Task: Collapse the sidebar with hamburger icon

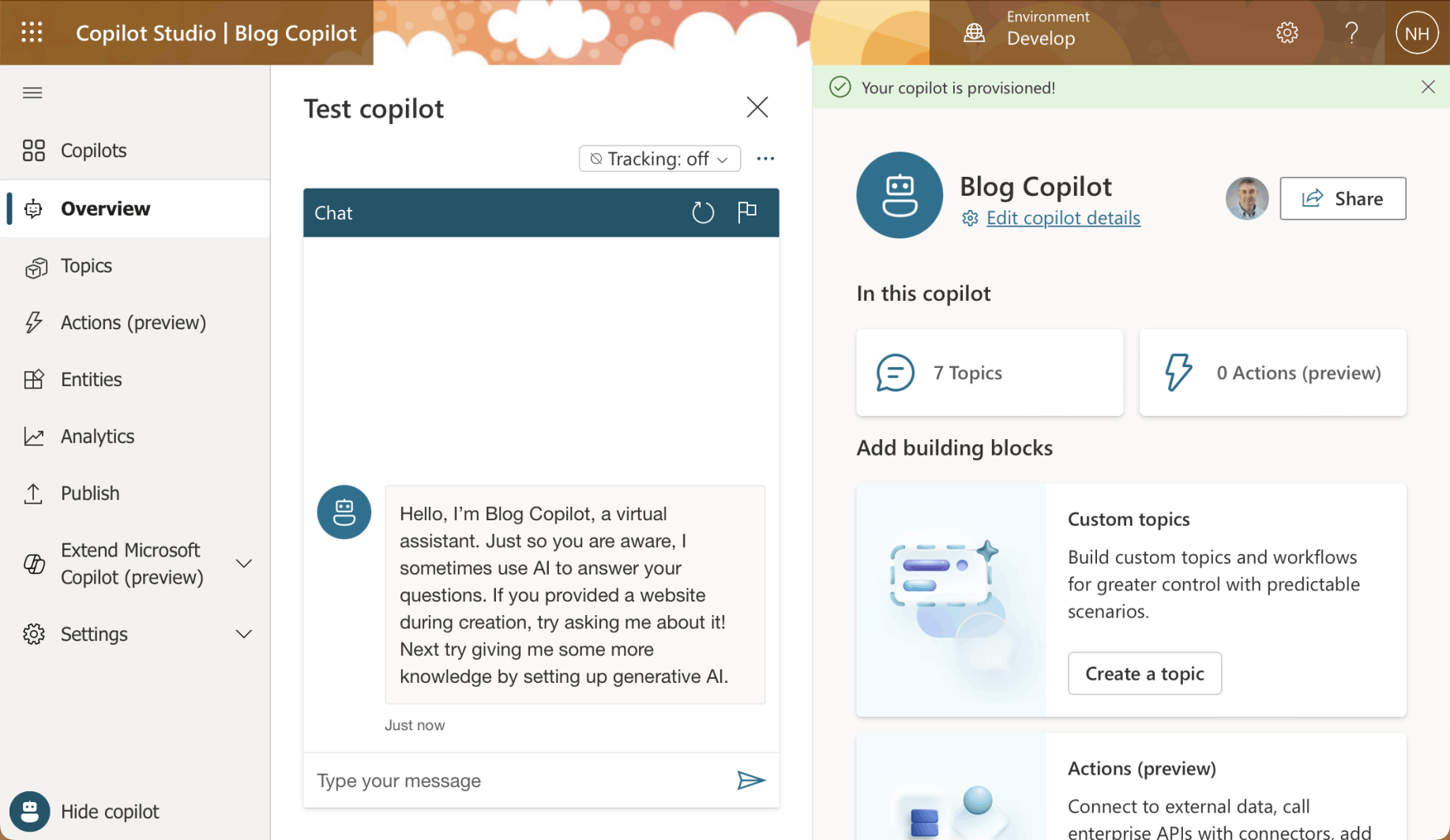Action: tap(32, 93)
